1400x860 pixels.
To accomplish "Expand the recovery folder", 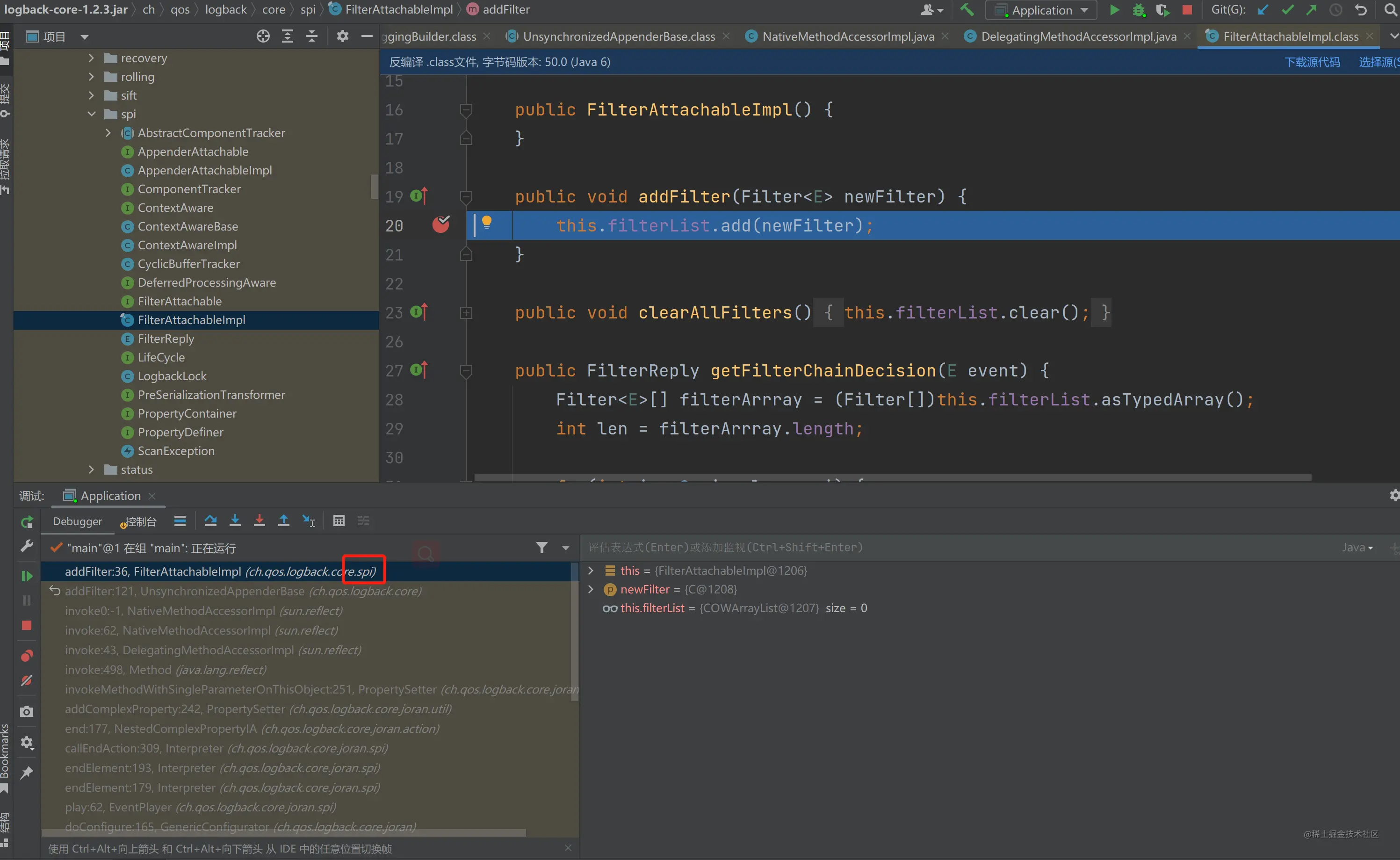I will point(91,58).
